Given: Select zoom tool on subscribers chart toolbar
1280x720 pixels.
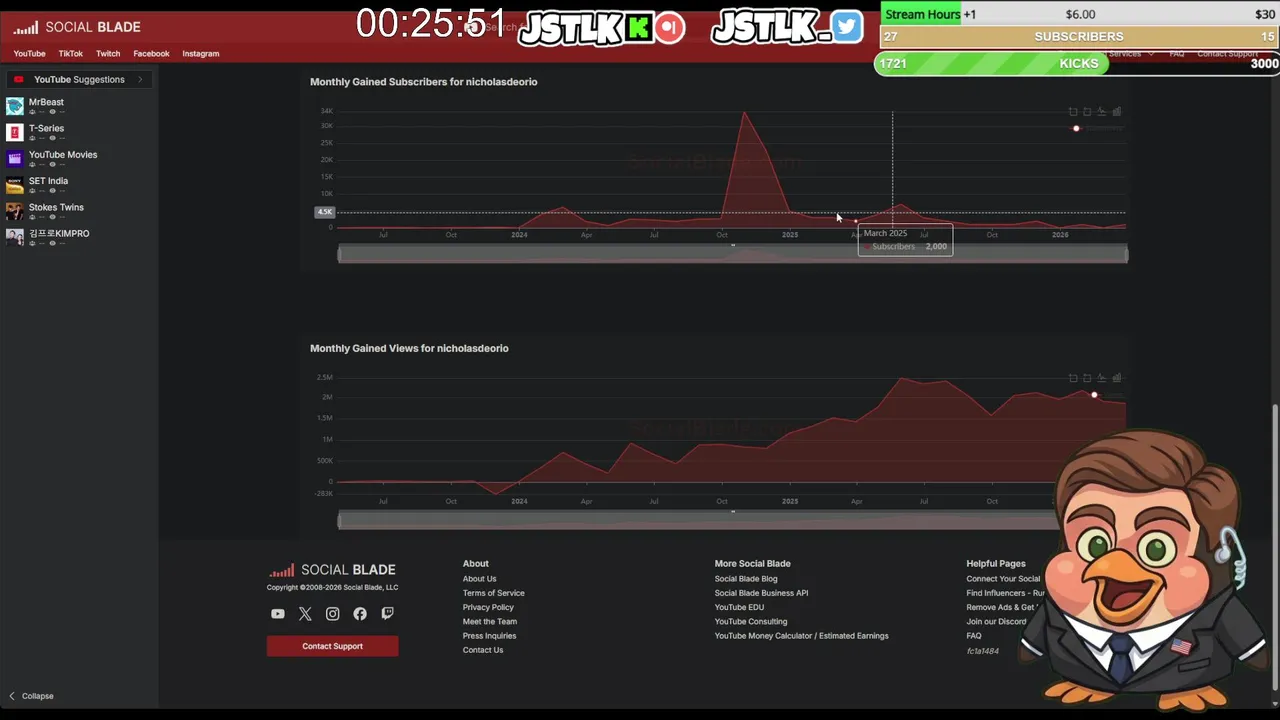Looking at the screenshot, I should coord(1073,112).
